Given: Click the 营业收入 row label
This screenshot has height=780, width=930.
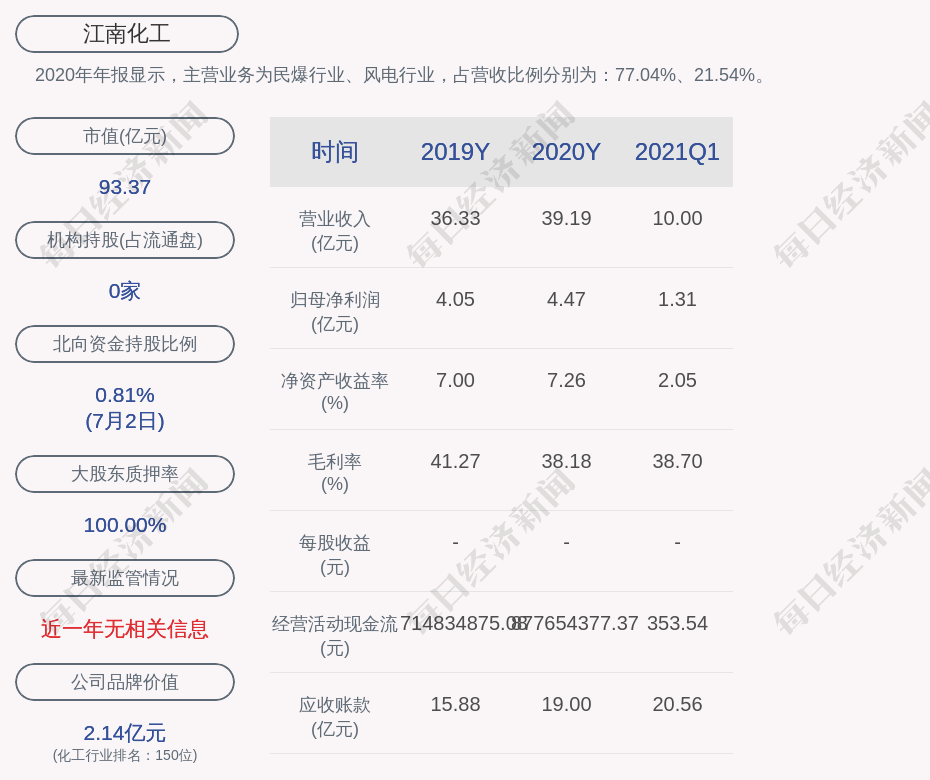Looking at the screenshot, I should point(335,230).
